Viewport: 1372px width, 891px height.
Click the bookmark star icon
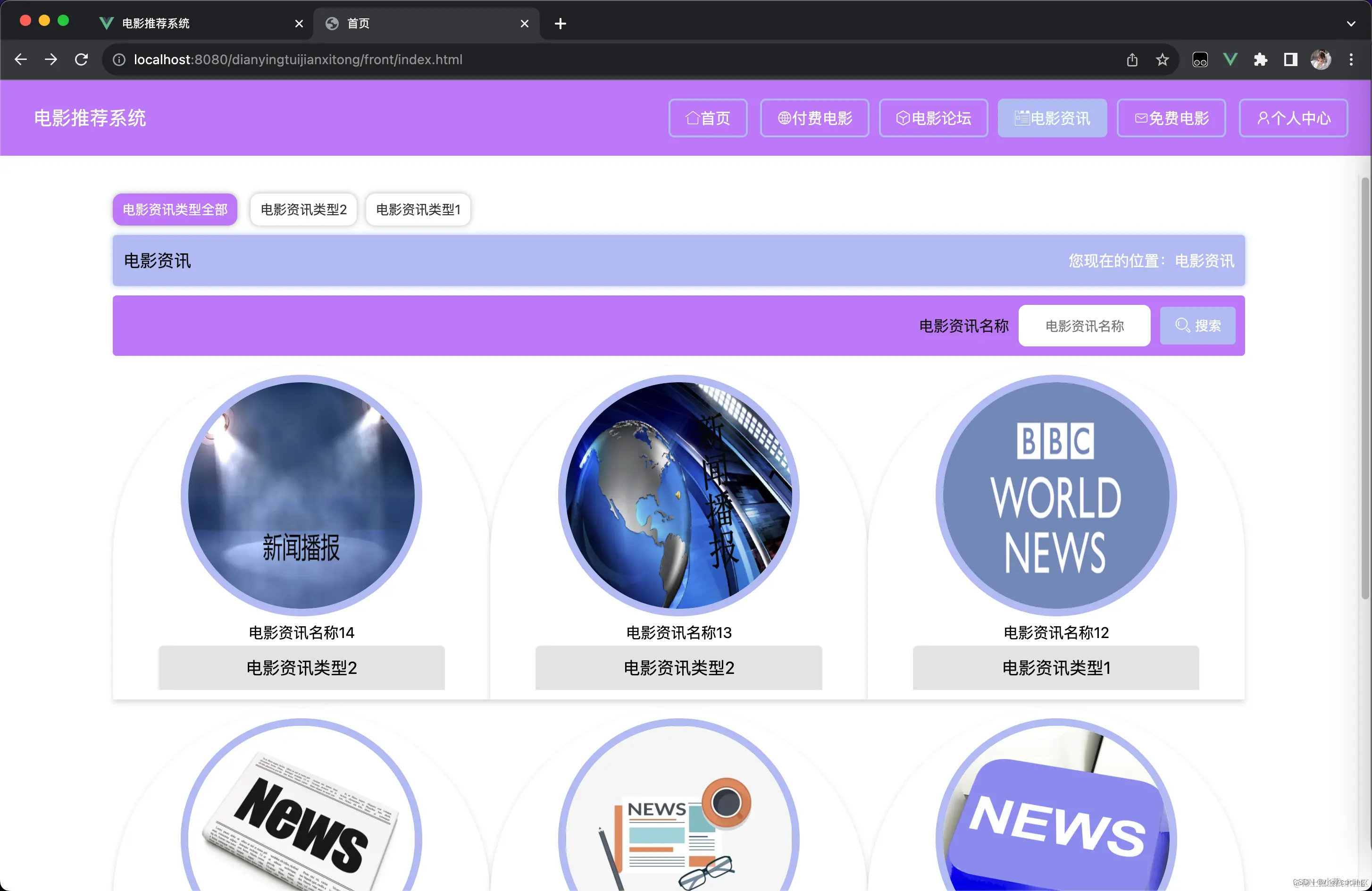point(1162,59)
